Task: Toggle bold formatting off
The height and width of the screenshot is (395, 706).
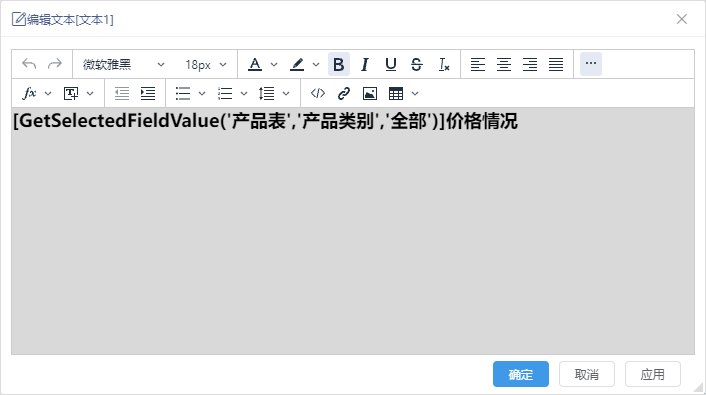Action: coord(339,64)
